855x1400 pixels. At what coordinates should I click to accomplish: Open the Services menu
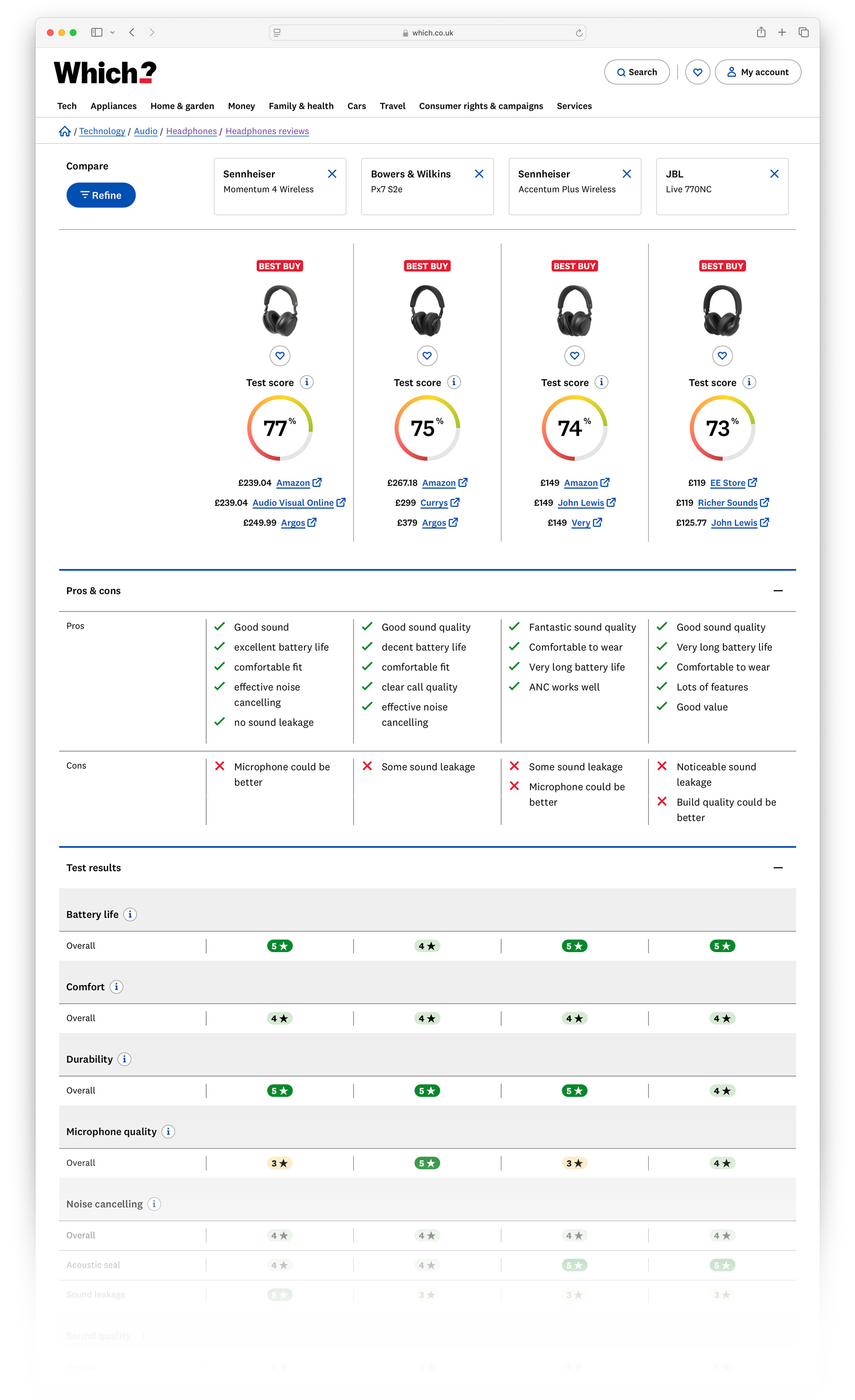point(574,106)
